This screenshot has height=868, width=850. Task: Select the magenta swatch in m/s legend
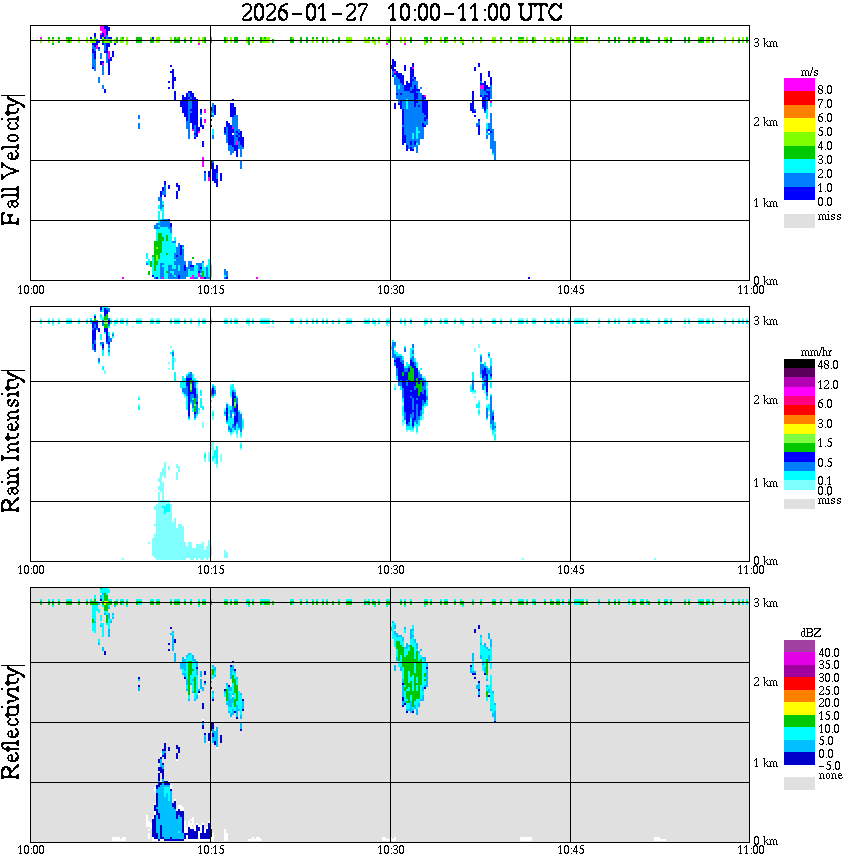799,85
